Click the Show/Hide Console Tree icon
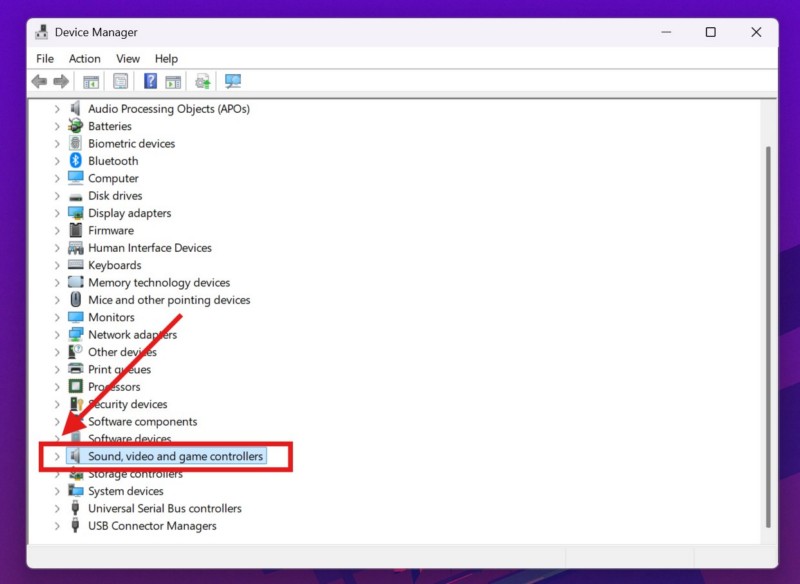Screen dimensions: 800x584 point(91,82)
